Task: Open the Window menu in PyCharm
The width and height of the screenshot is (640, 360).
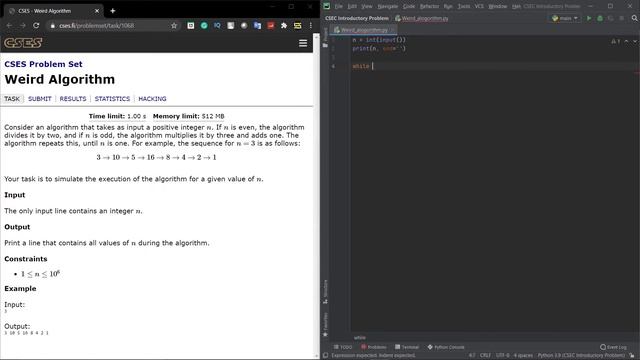Action: click(498, 6)
